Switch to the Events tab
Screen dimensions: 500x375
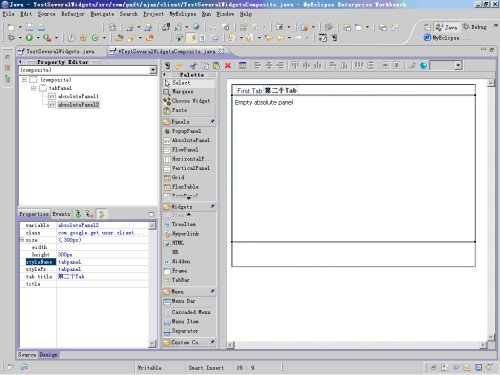pos(61,214)
